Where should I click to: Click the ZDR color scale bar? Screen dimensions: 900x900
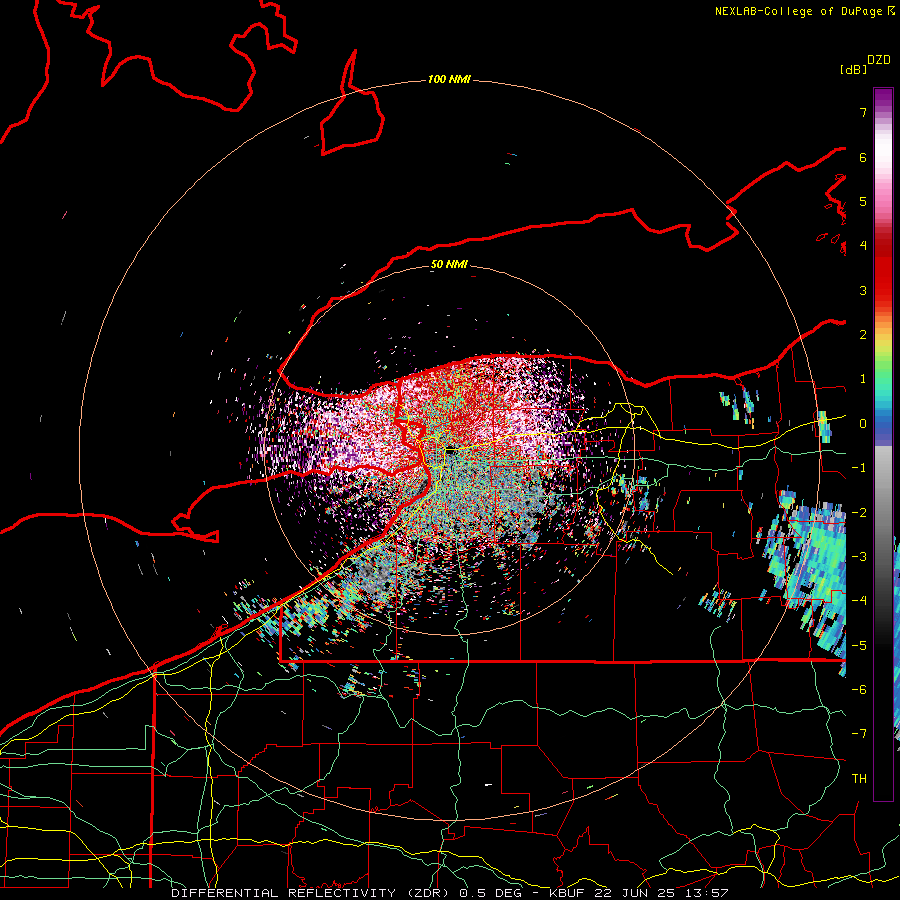pos(883,444)
